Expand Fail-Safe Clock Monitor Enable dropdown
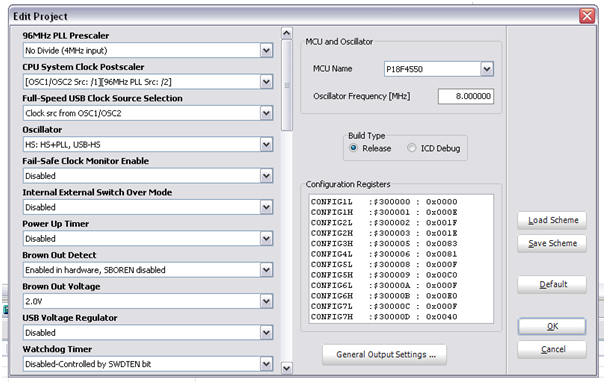Screen dimensions: 606x384 266,176
